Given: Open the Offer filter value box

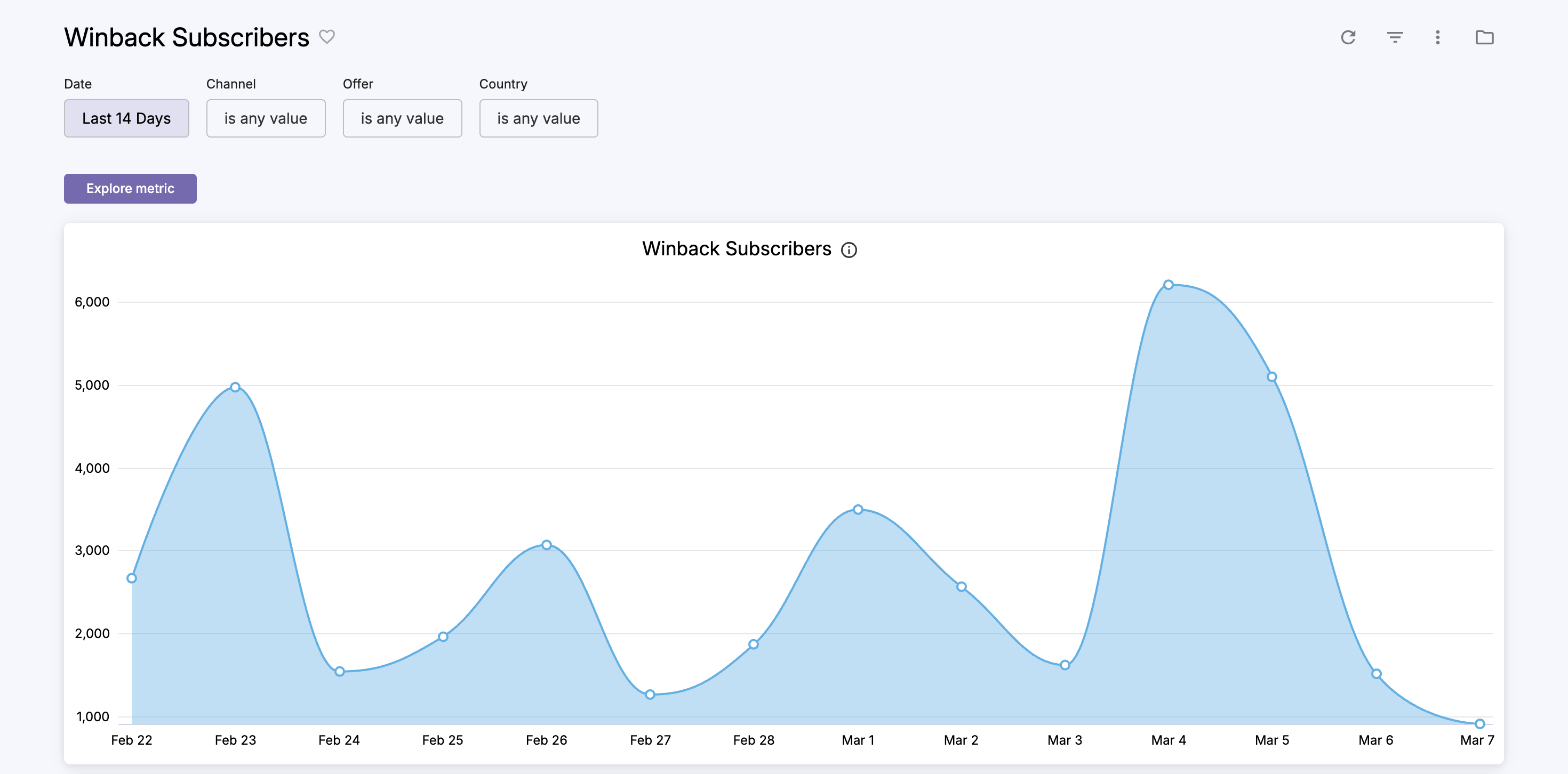Looking at the screenshot, I should click(x=402, y=118).
